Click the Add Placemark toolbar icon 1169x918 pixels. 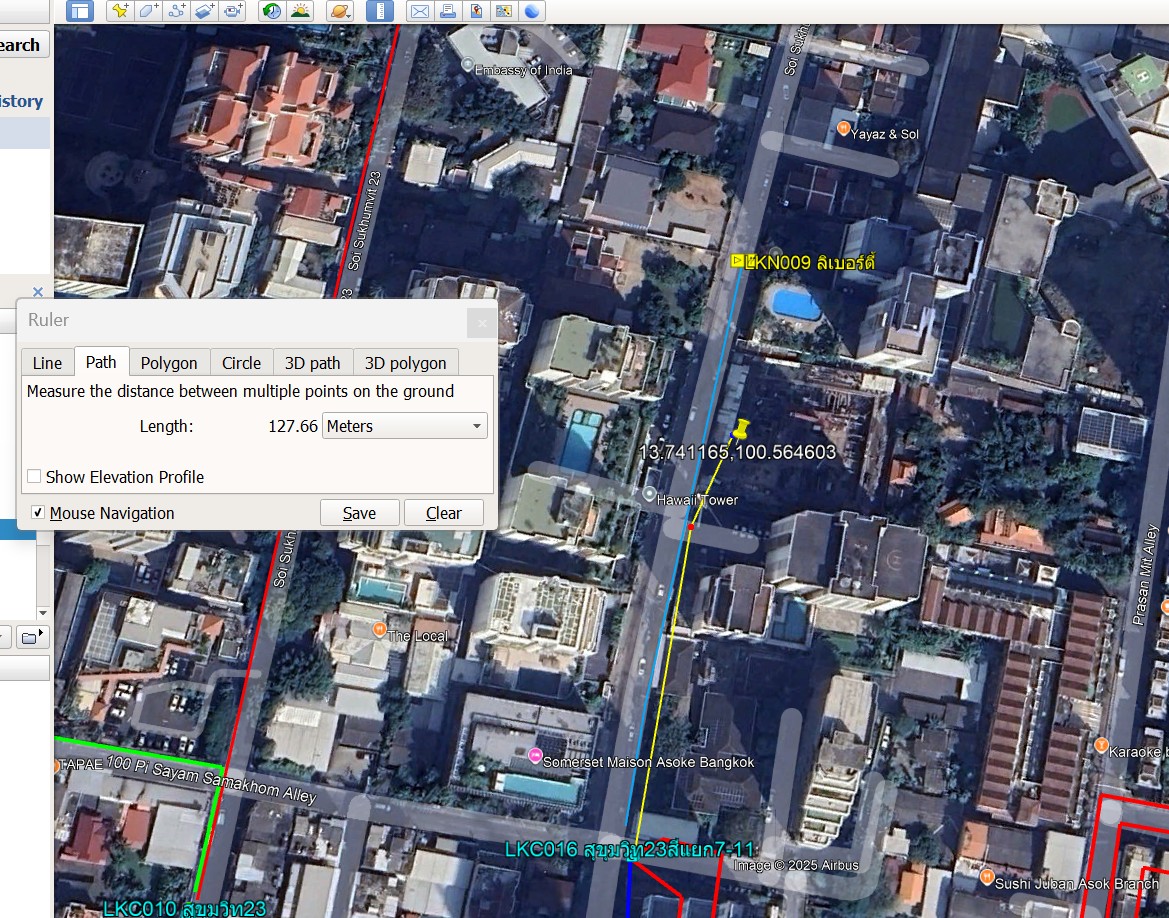pos(120,11)
